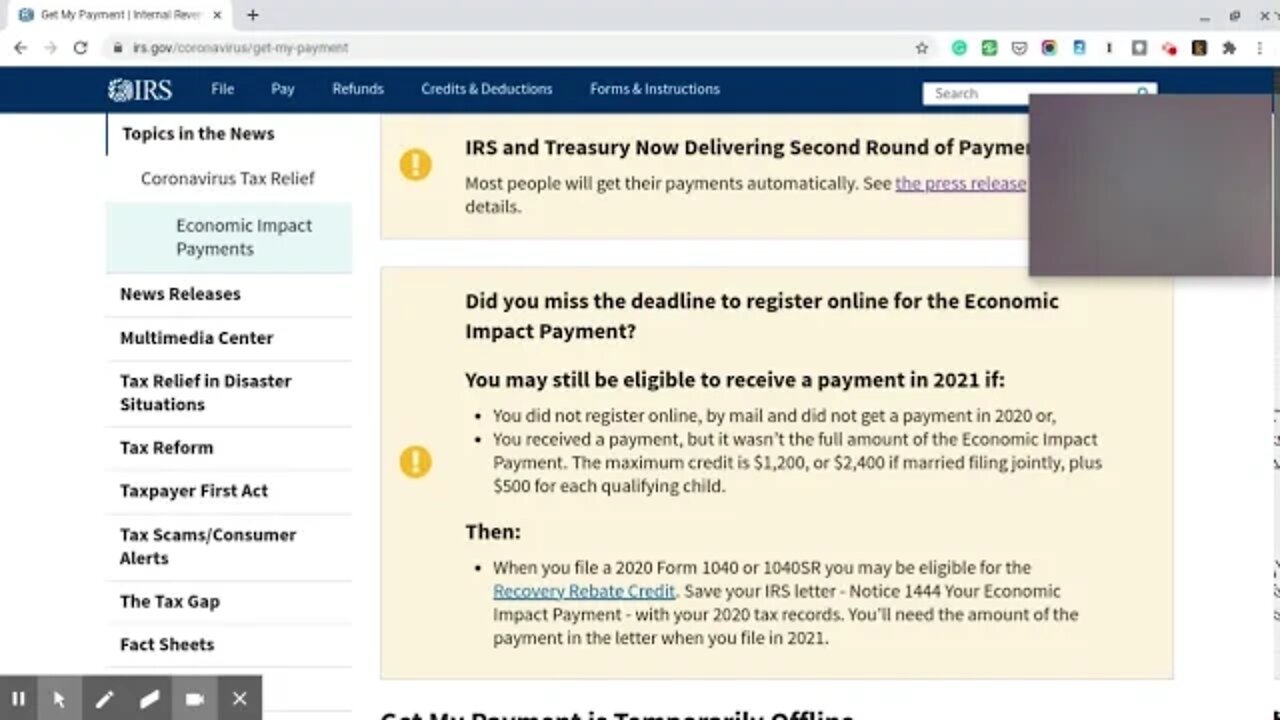Click the Chrome lock site info icon
Screen dimensions: 1280x720
coord(118,47)
